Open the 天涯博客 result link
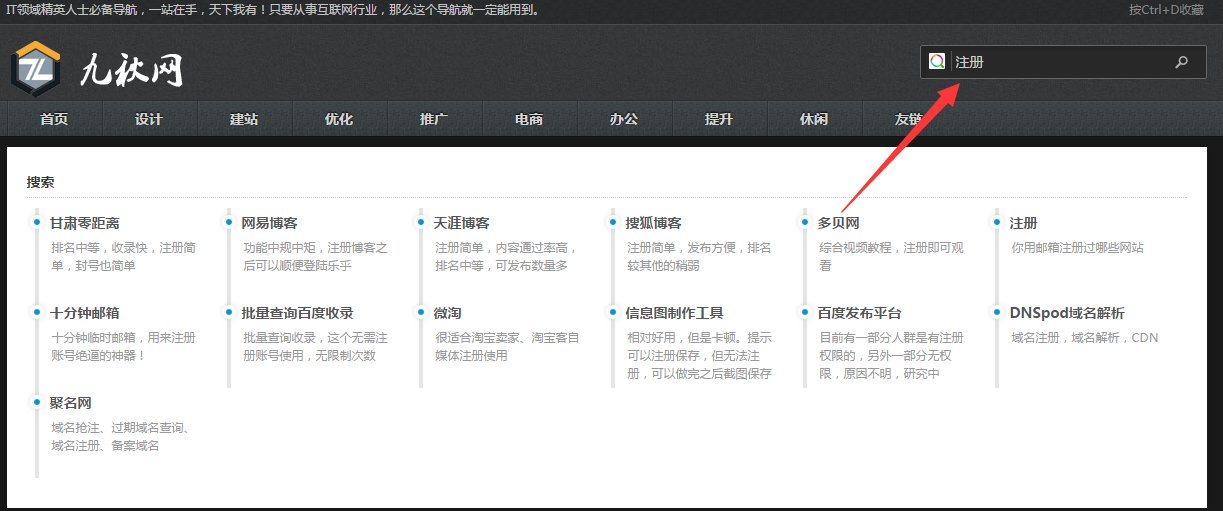 coord(462,222)
